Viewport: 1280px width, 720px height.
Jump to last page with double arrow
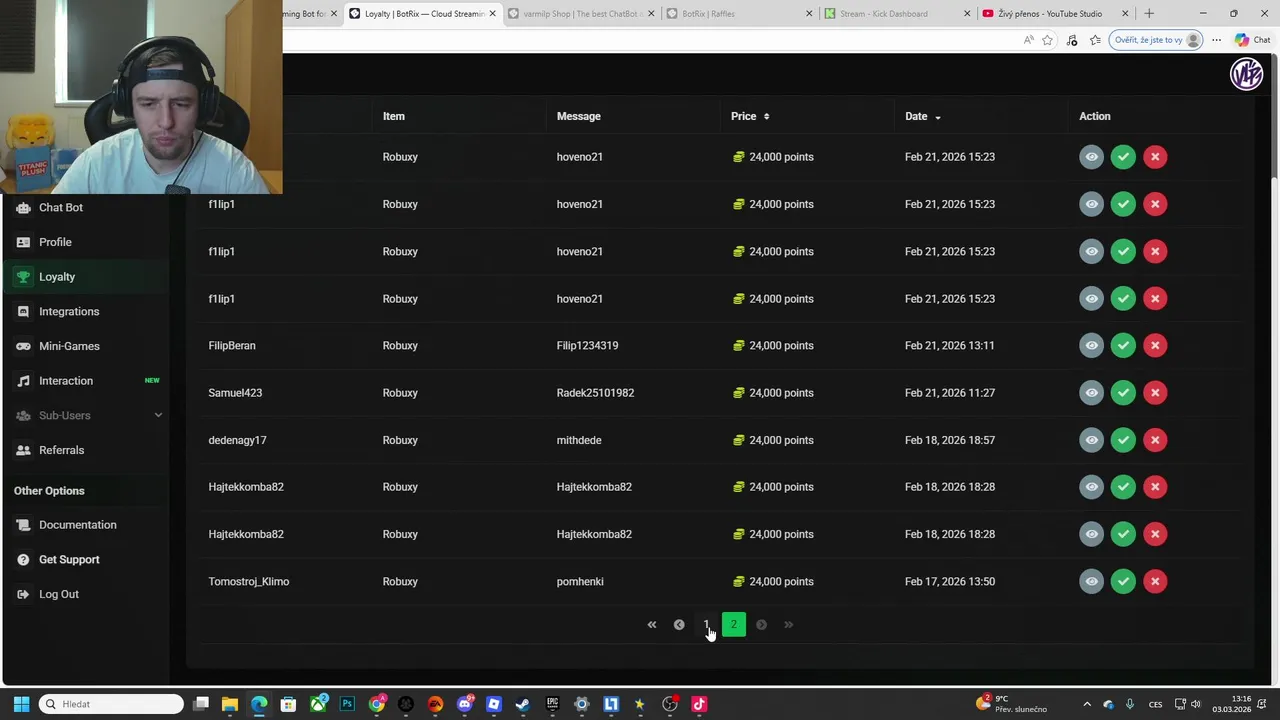[x=788, y=625]
